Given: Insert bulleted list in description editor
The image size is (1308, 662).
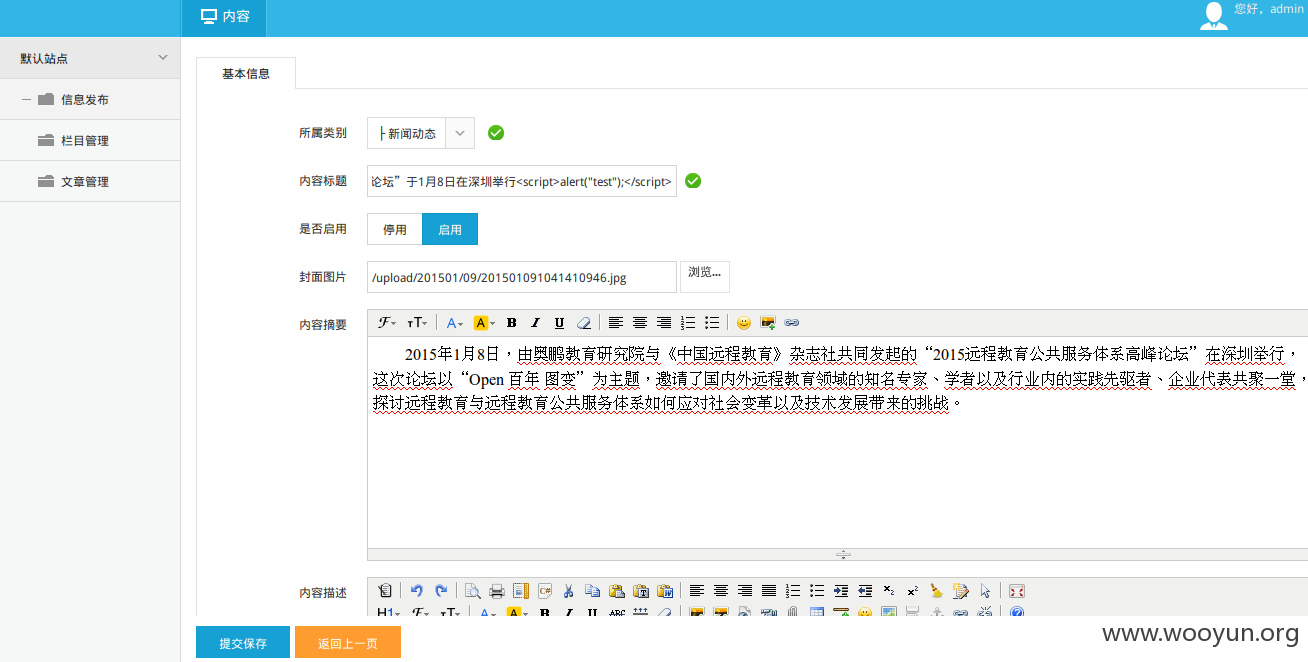Looking at the screenshot, I should (817, 591).
